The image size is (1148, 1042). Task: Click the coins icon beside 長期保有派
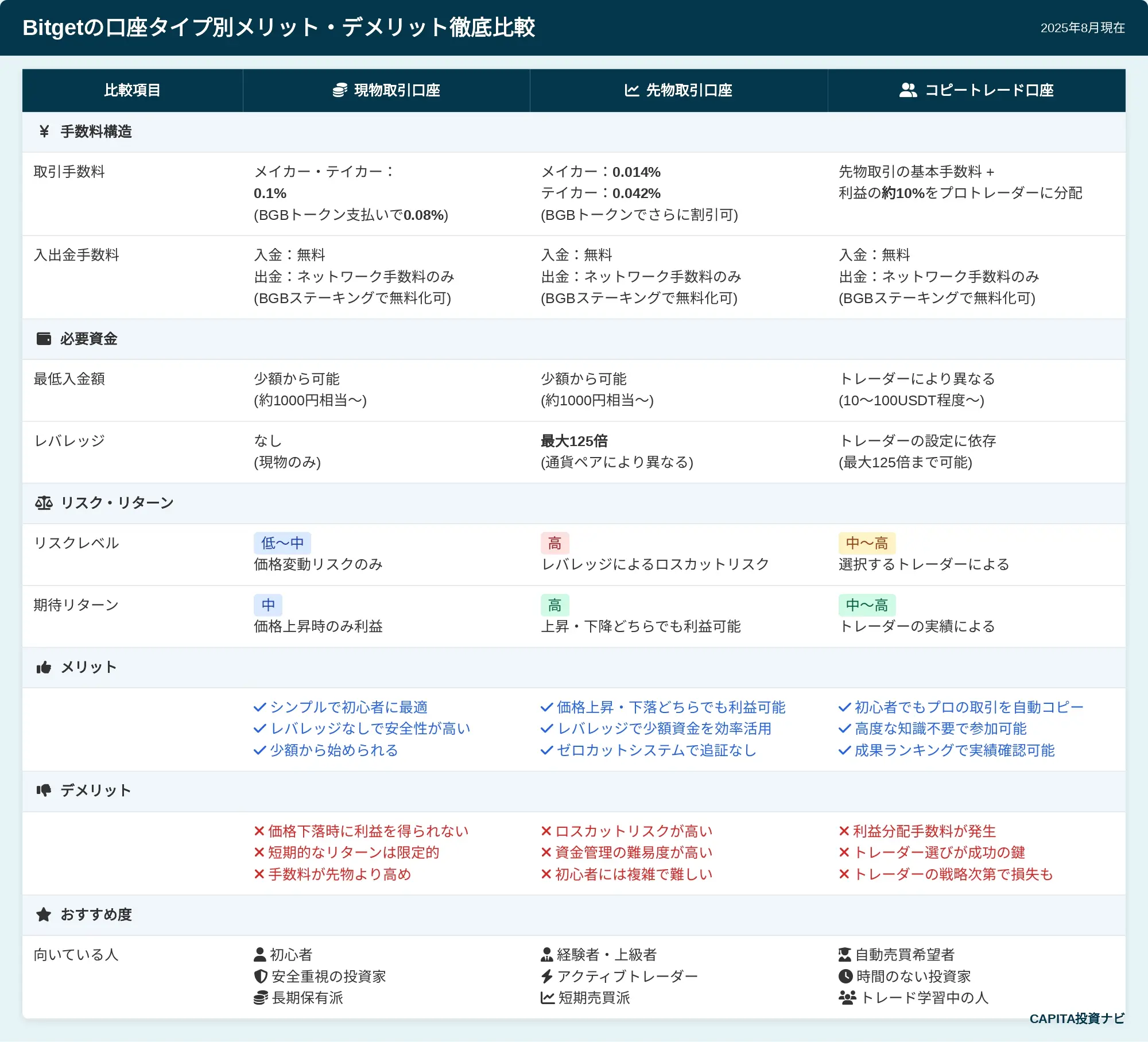261,998
